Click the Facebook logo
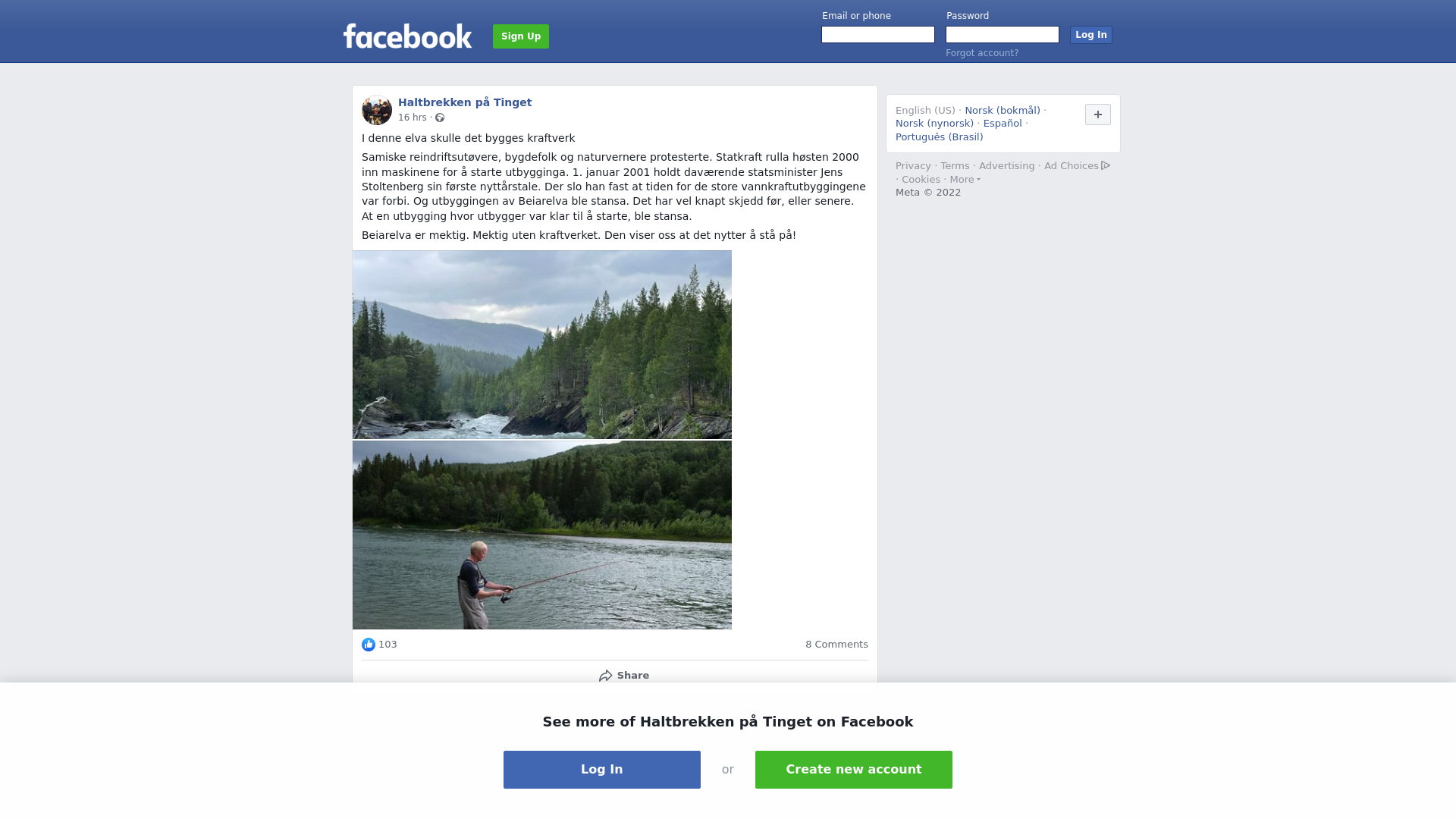Image resolution: width=1456 pixels, height=819 pixels. [407, 36]
